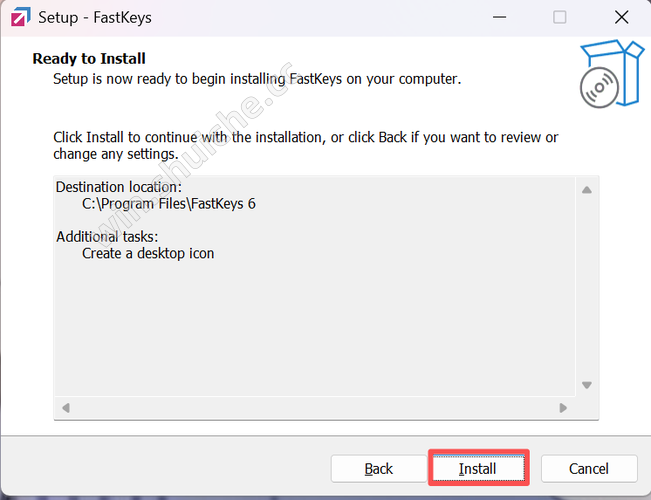The width and height of the screenshot is (651, 500).
Task: Click the greyed-out maximize button
Action: pos(560,18)
